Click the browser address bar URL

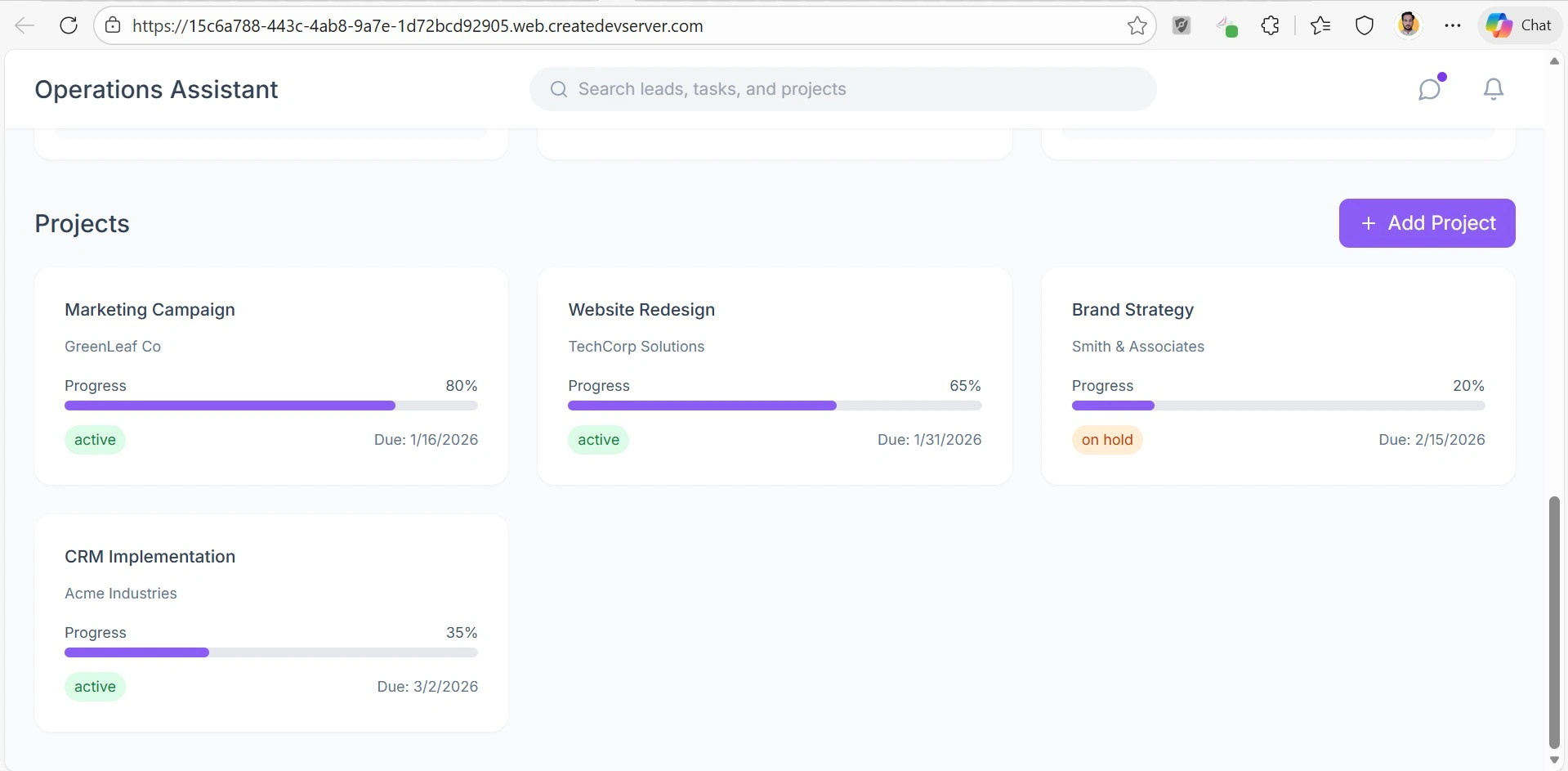coord(417,26)
